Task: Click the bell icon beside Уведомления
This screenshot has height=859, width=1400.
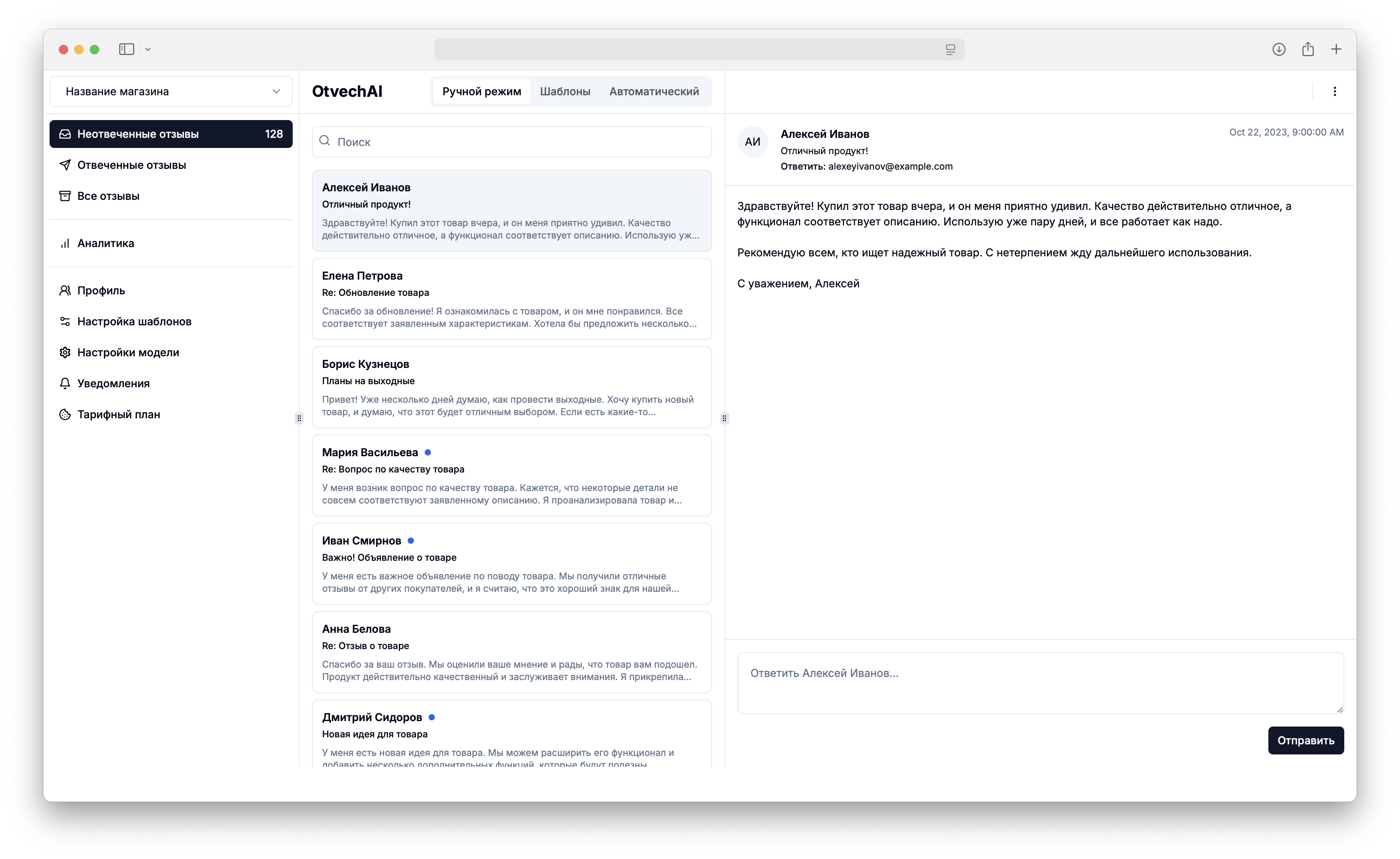Action: click(65, 383)
